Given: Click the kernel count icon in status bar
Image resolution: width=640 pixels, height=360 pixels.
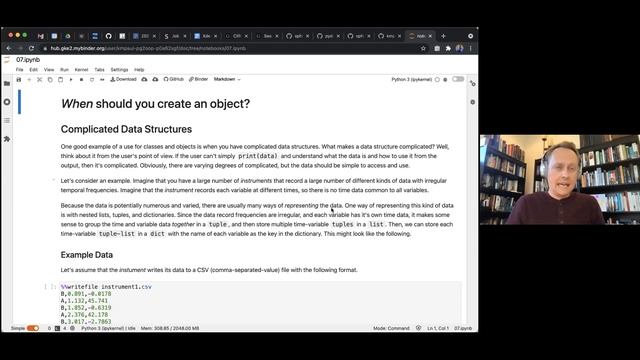Looking at the screenshot, I should point(72,328).
